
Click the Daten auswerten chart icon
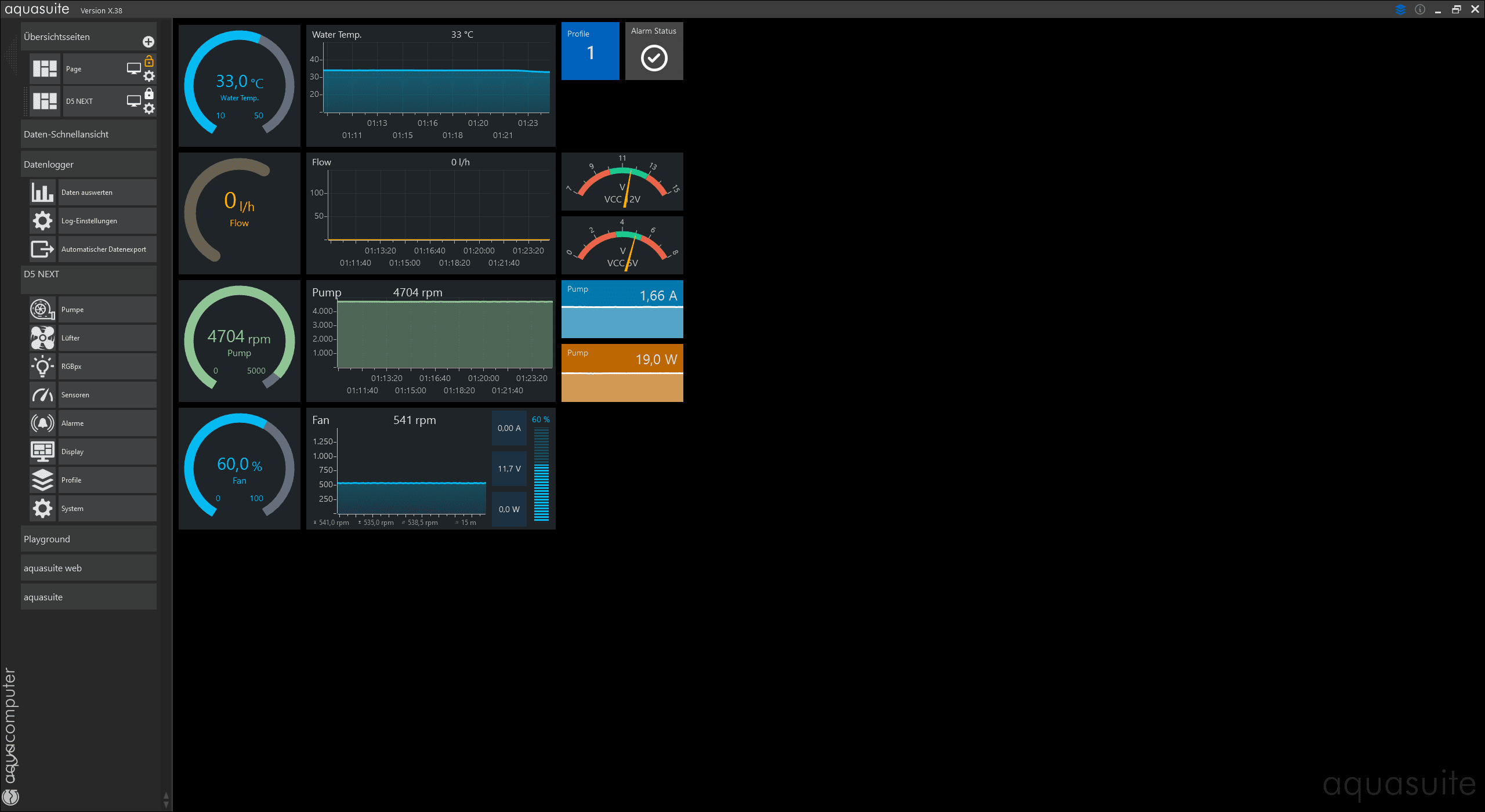[x=42, y=193]
